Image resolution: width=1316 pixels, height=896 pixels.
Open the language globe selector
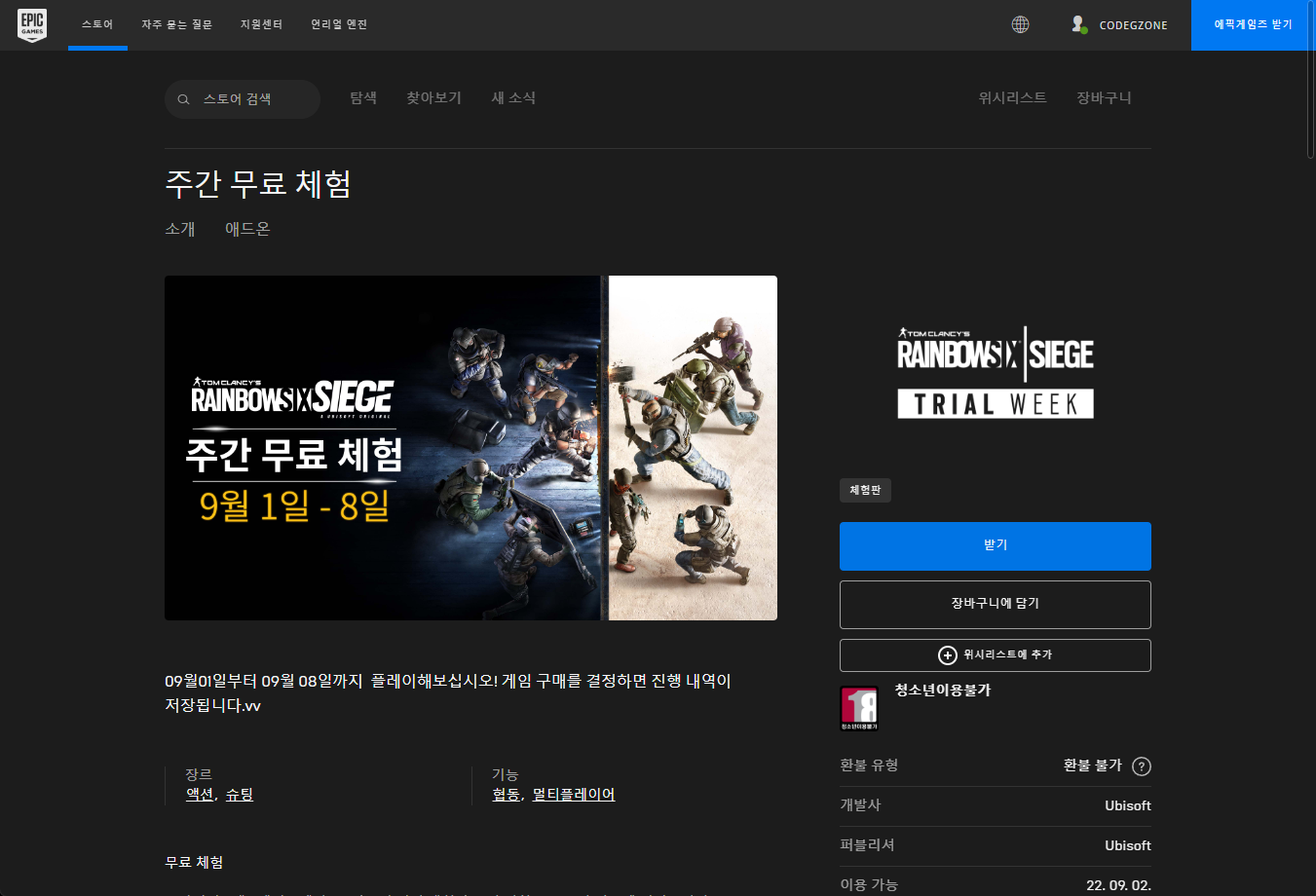pyautogui.click(x=1020, y=24)
